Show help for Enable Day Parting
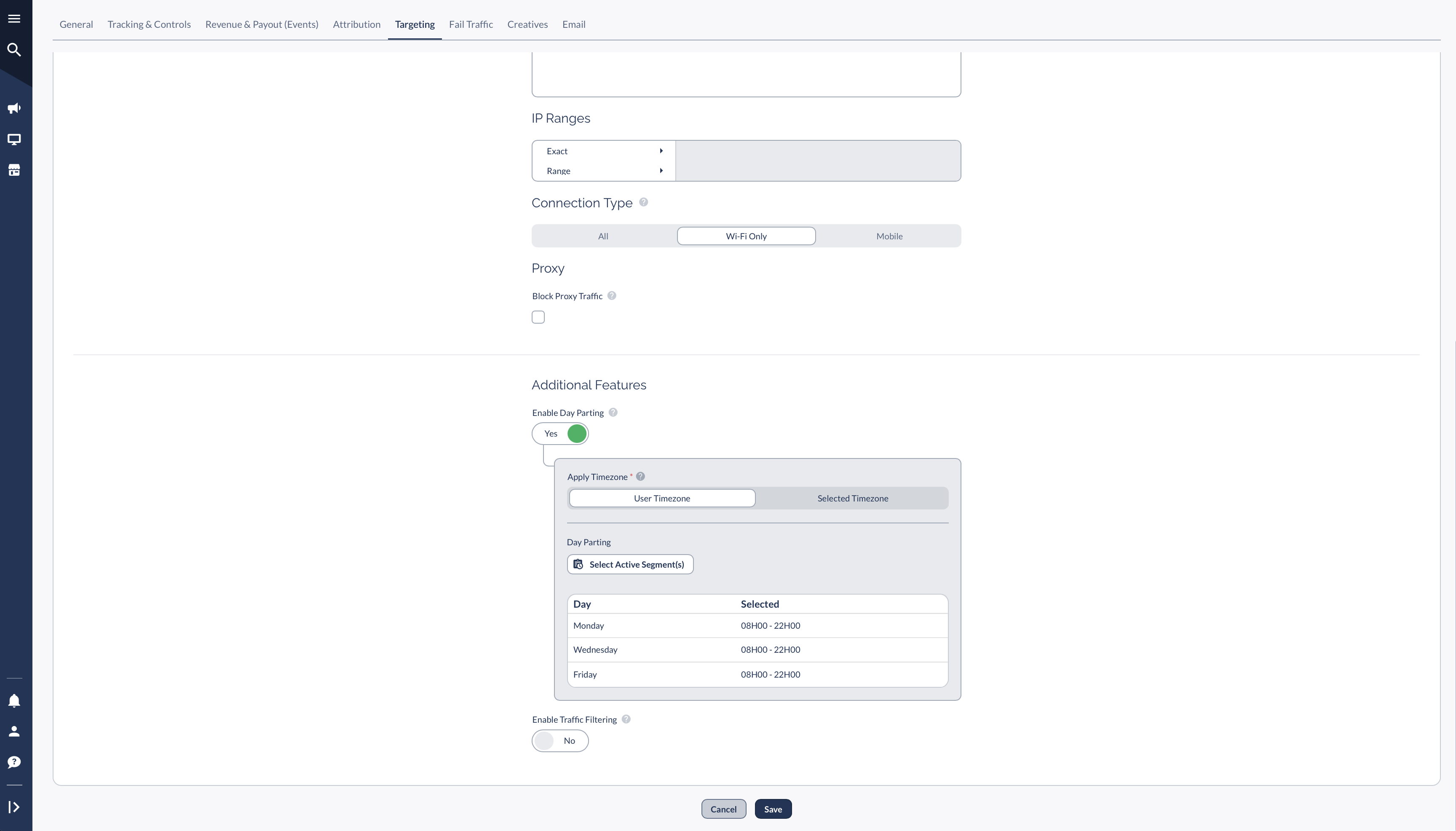 coord(613,412)
